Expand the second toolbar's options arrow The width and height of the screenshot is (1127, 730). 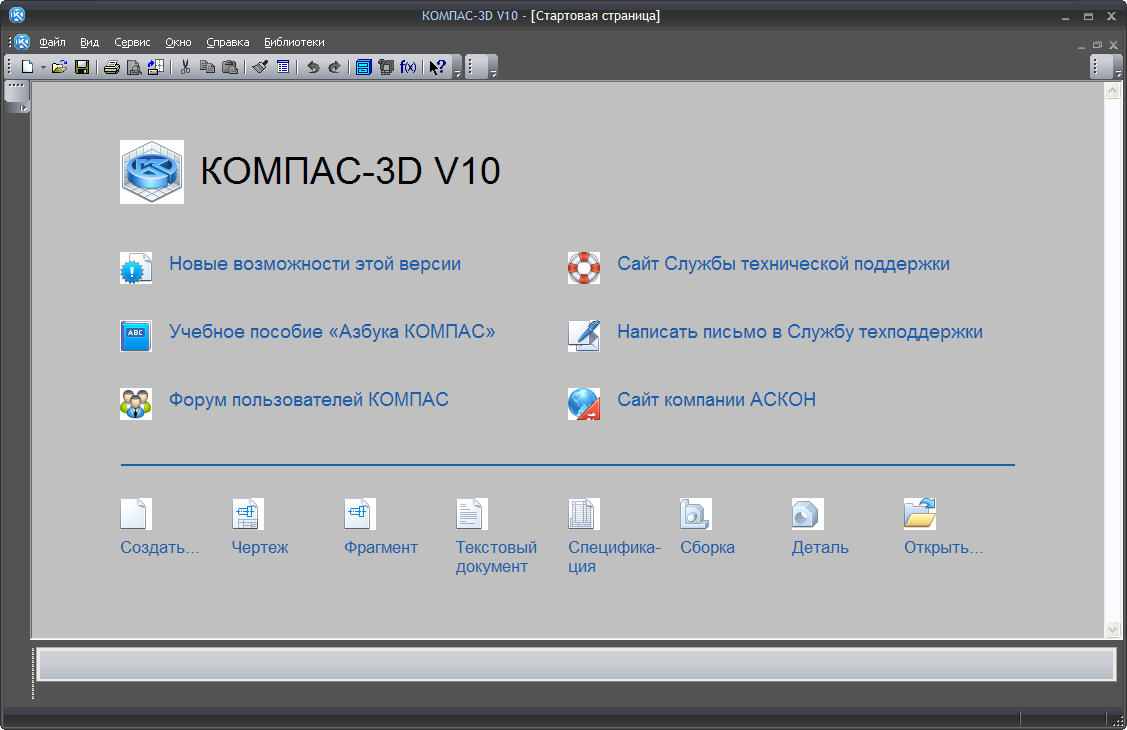492,68
